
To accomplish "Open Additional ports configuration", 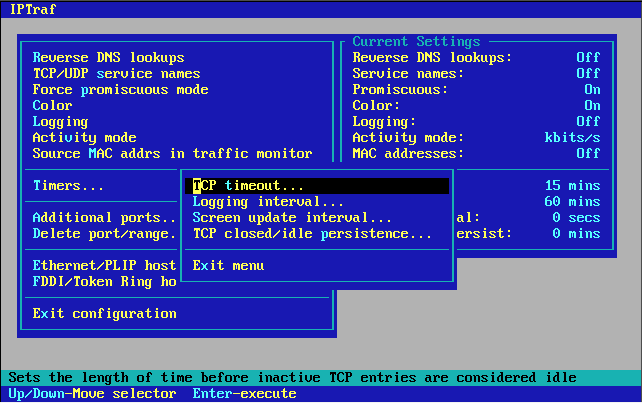I will [x=104, y=218].
